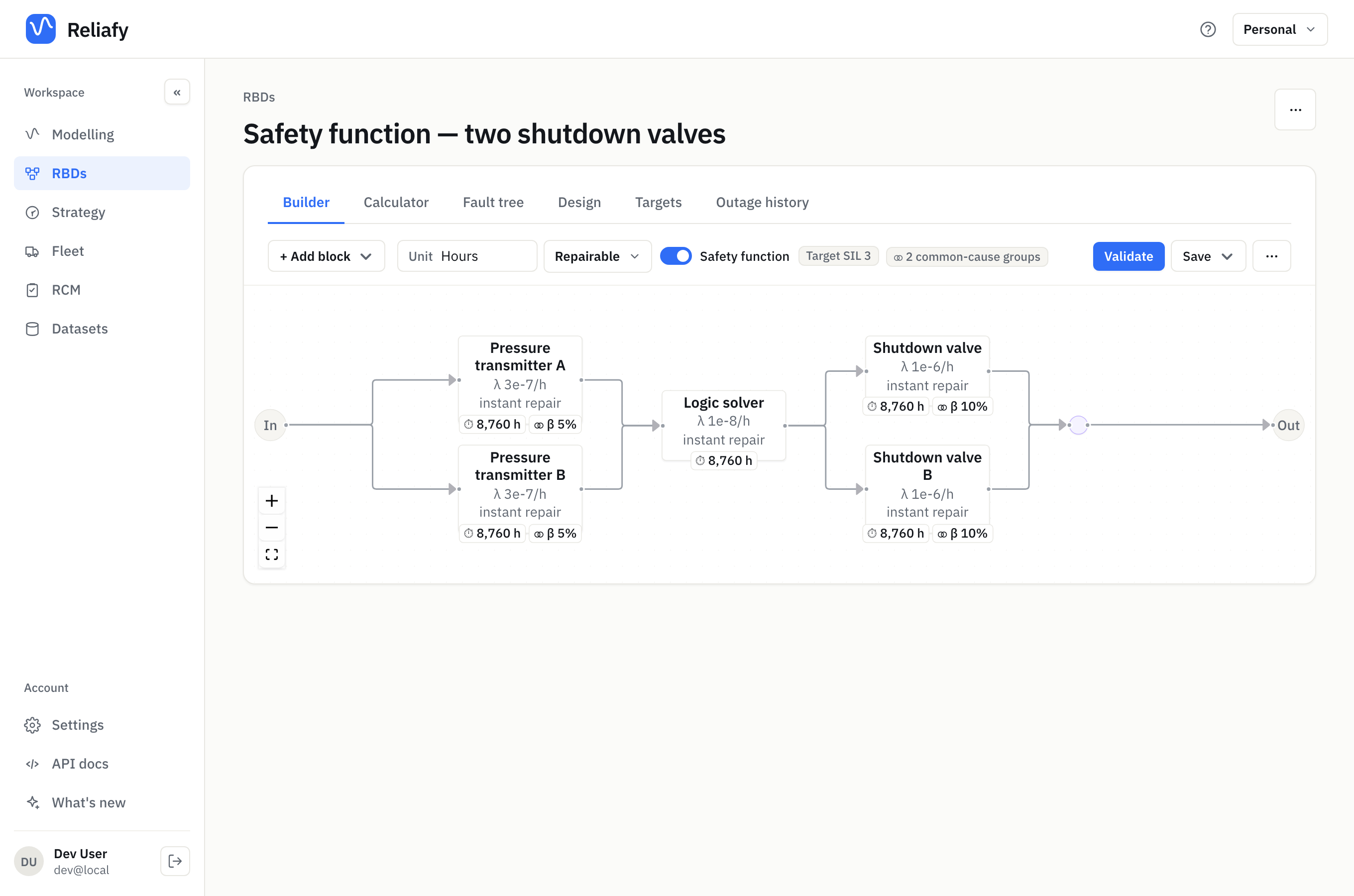Click the In node

[270, 425]
